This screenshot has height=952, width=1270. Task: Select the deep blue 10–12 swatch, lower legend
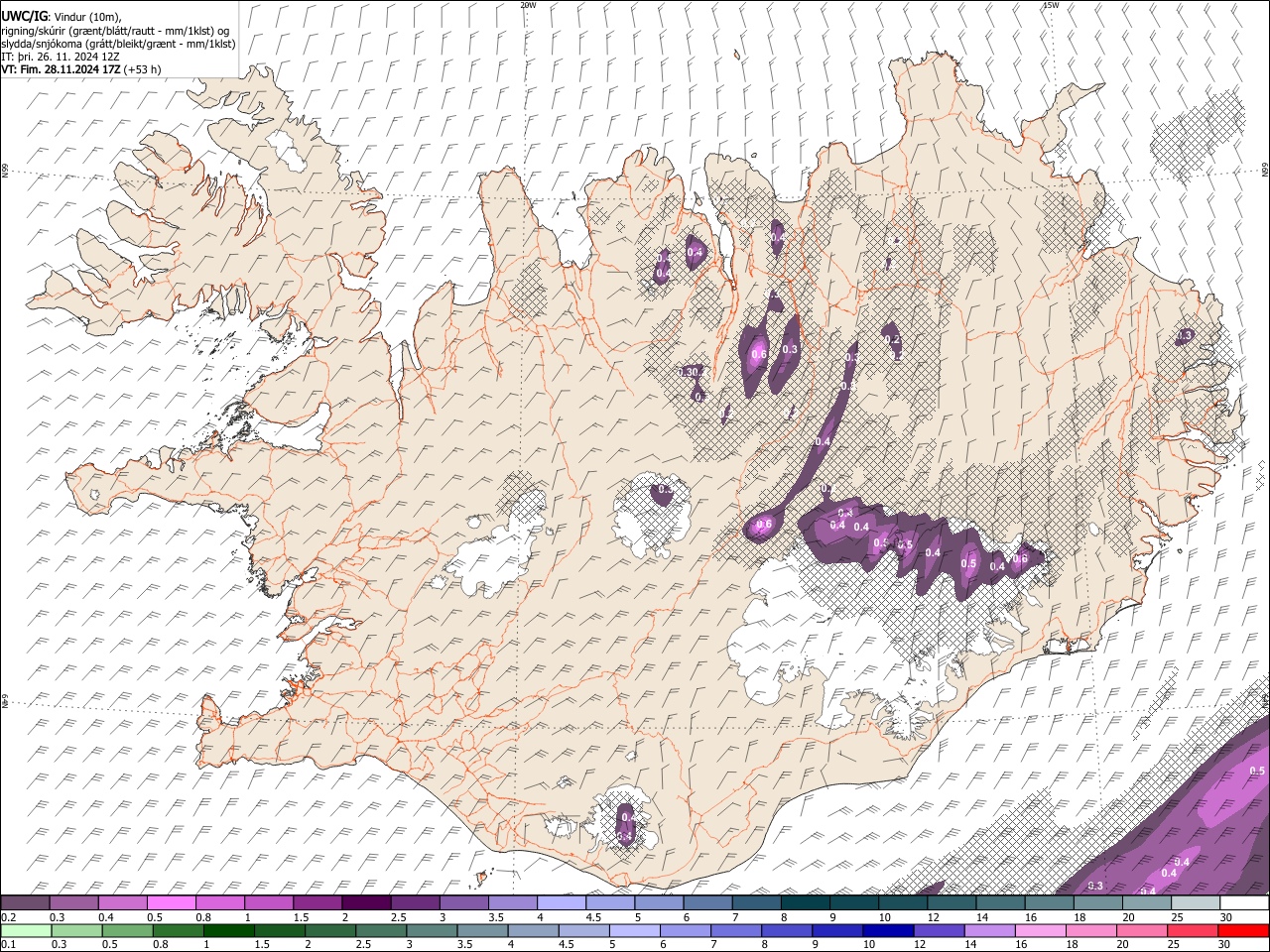888,930
